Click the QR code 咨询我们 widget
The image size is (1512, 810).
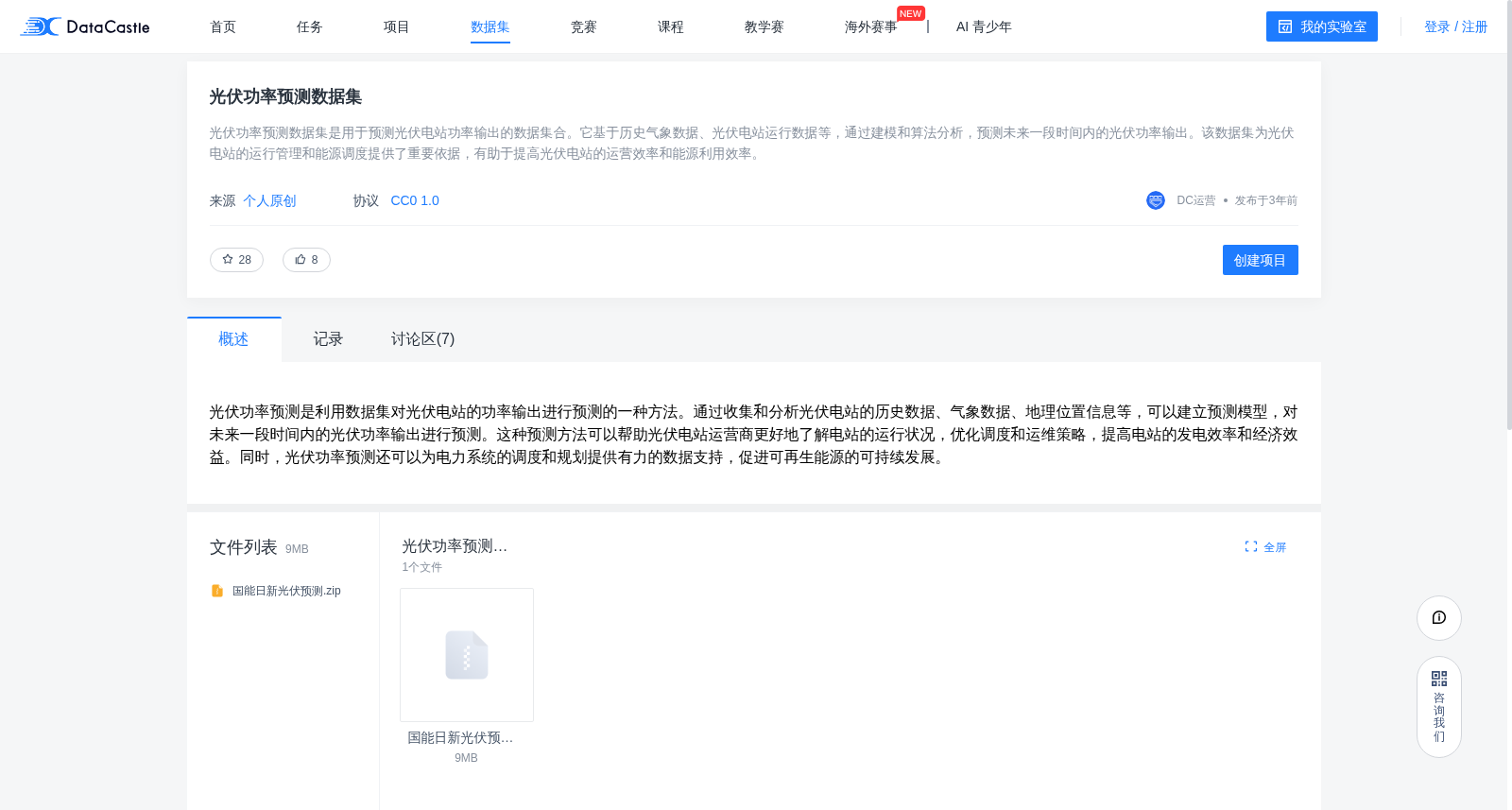click(x=1439, y=707)
